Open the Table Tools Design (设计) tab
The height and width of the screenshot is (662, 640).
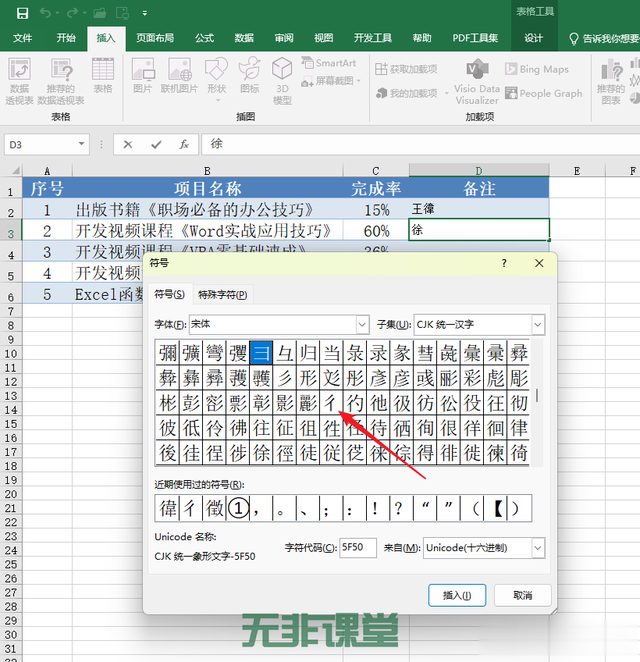point(534,38)
